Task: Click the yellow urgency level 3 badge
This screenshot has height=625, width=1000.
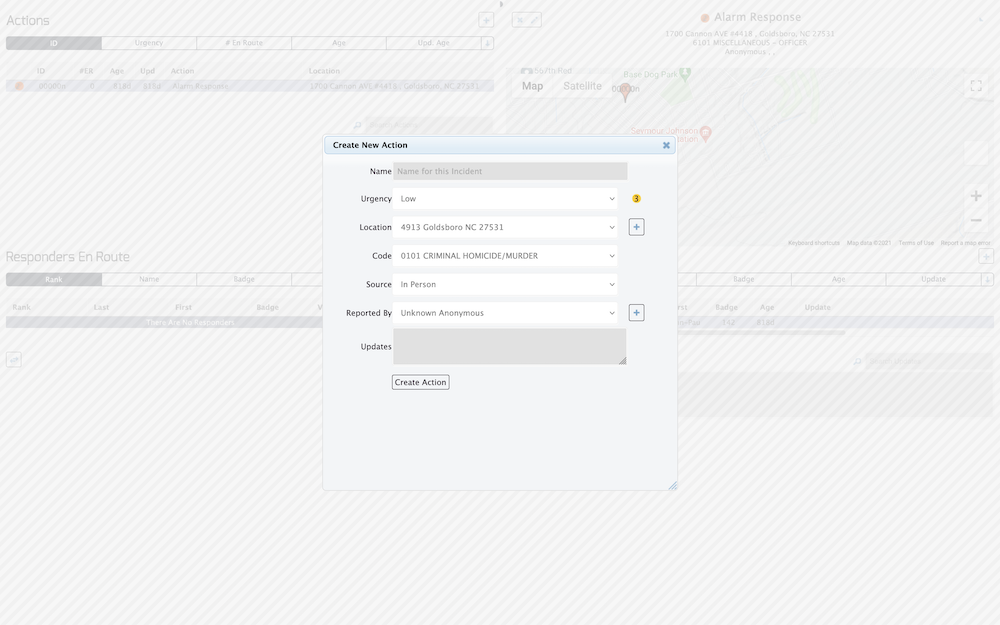Action: pyautogui.click(x=636, y=199)
